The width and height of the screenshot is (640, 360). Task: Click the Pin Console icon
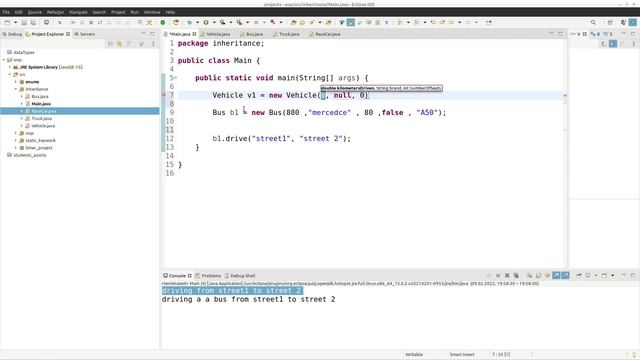pos(579,276)
